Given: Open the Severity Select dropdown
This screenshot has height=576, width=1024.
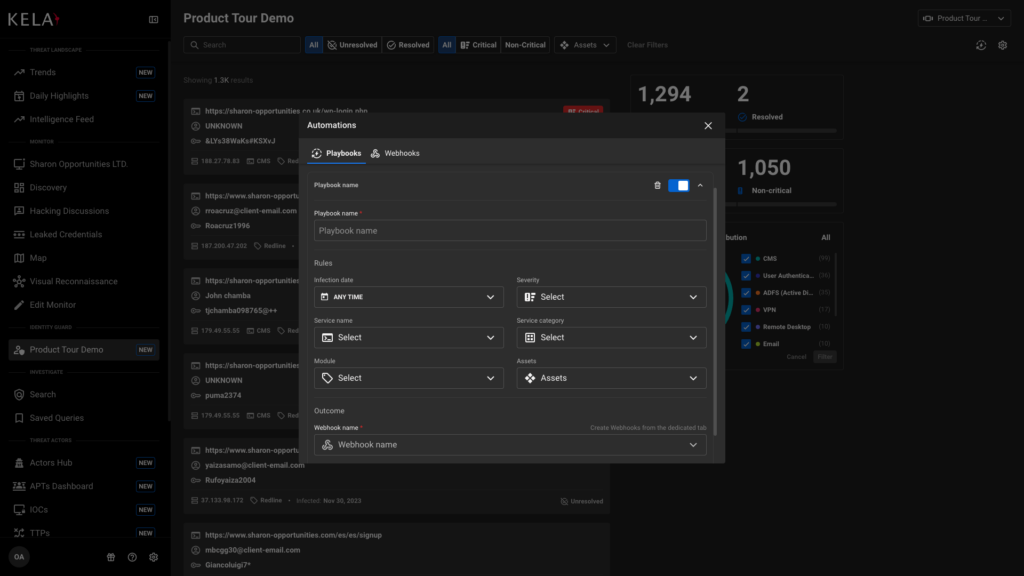Looking at the screenshot, I should point(611,297).
